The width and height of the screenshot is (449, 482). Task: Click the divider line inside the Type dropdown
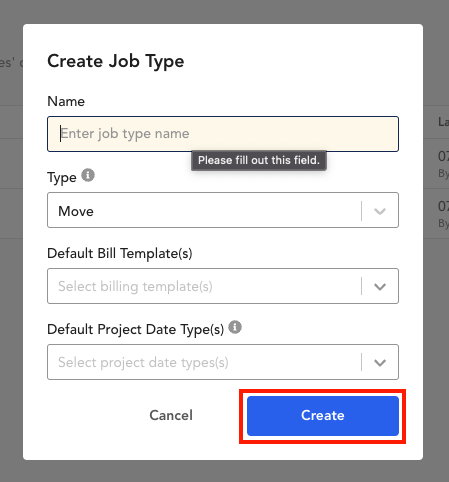click(361, 211)
